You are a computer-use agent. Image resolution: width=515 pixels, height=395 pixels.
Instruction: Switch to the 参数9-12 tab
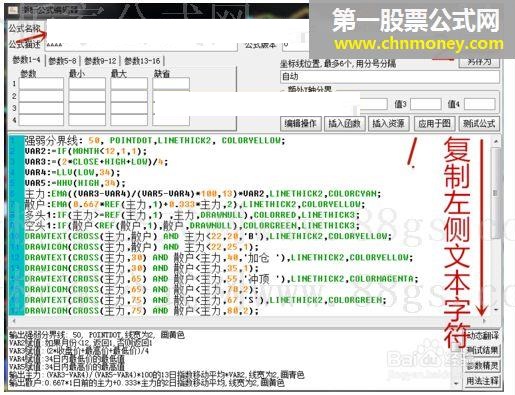pyautogui.click(x=100, y=61)
